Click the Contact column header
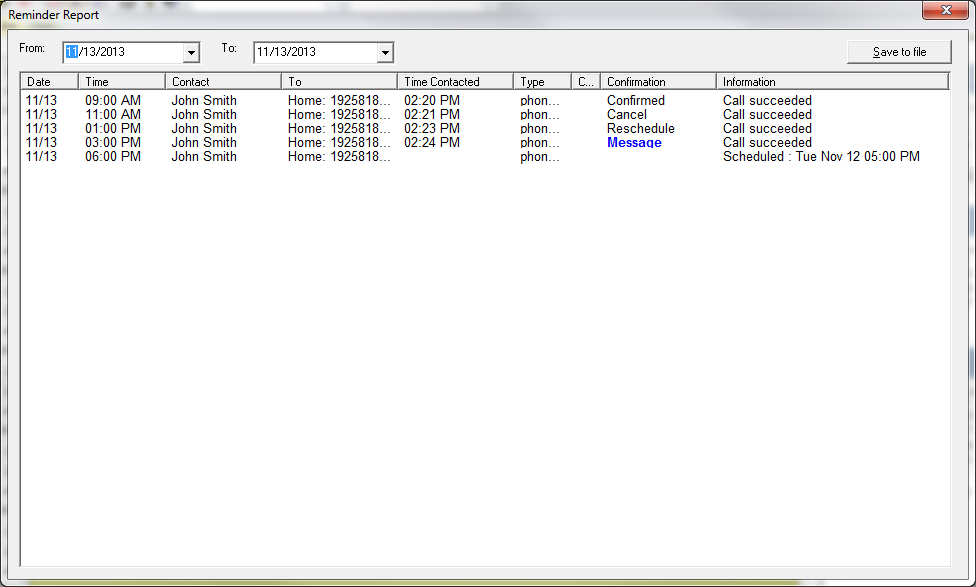 [x=223, y=82]
